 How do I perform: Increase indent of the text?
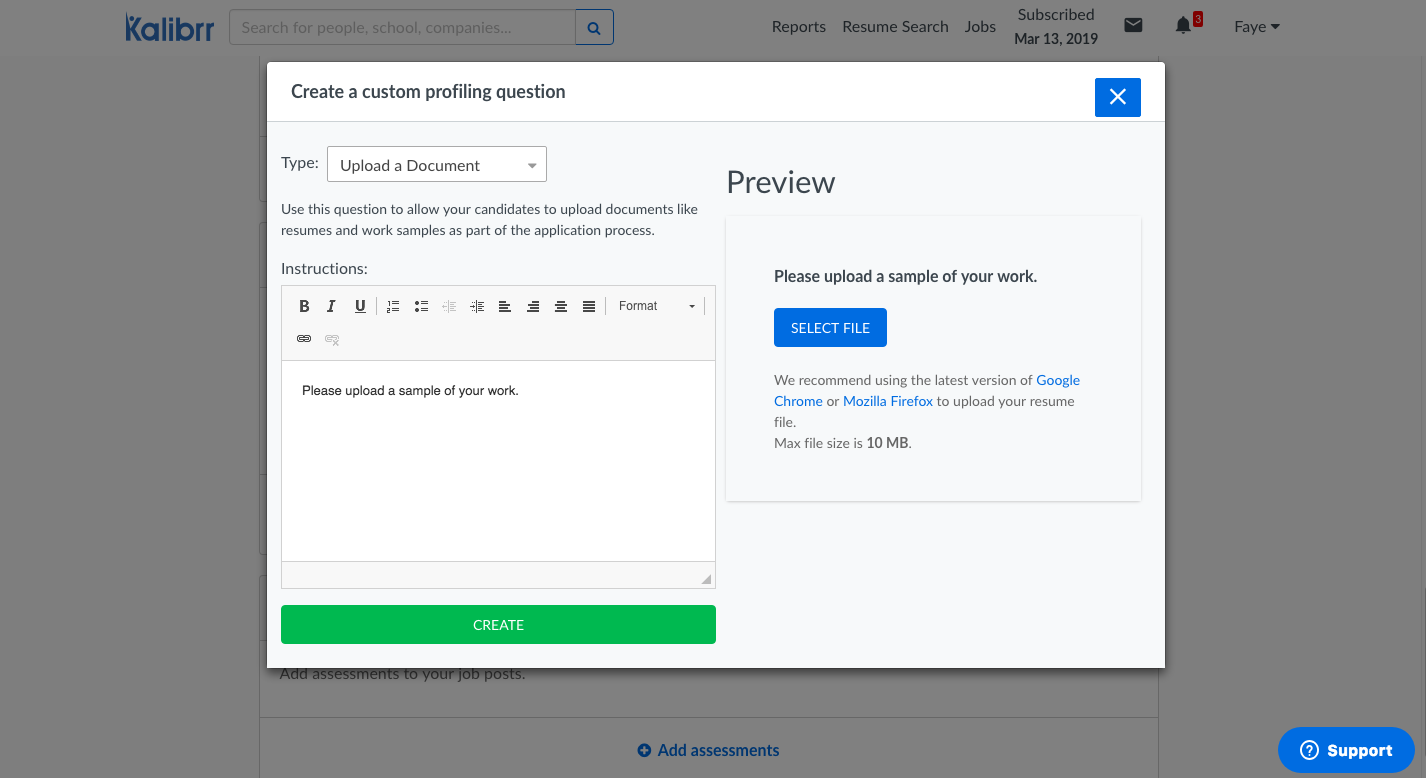[x=477, y=306]
